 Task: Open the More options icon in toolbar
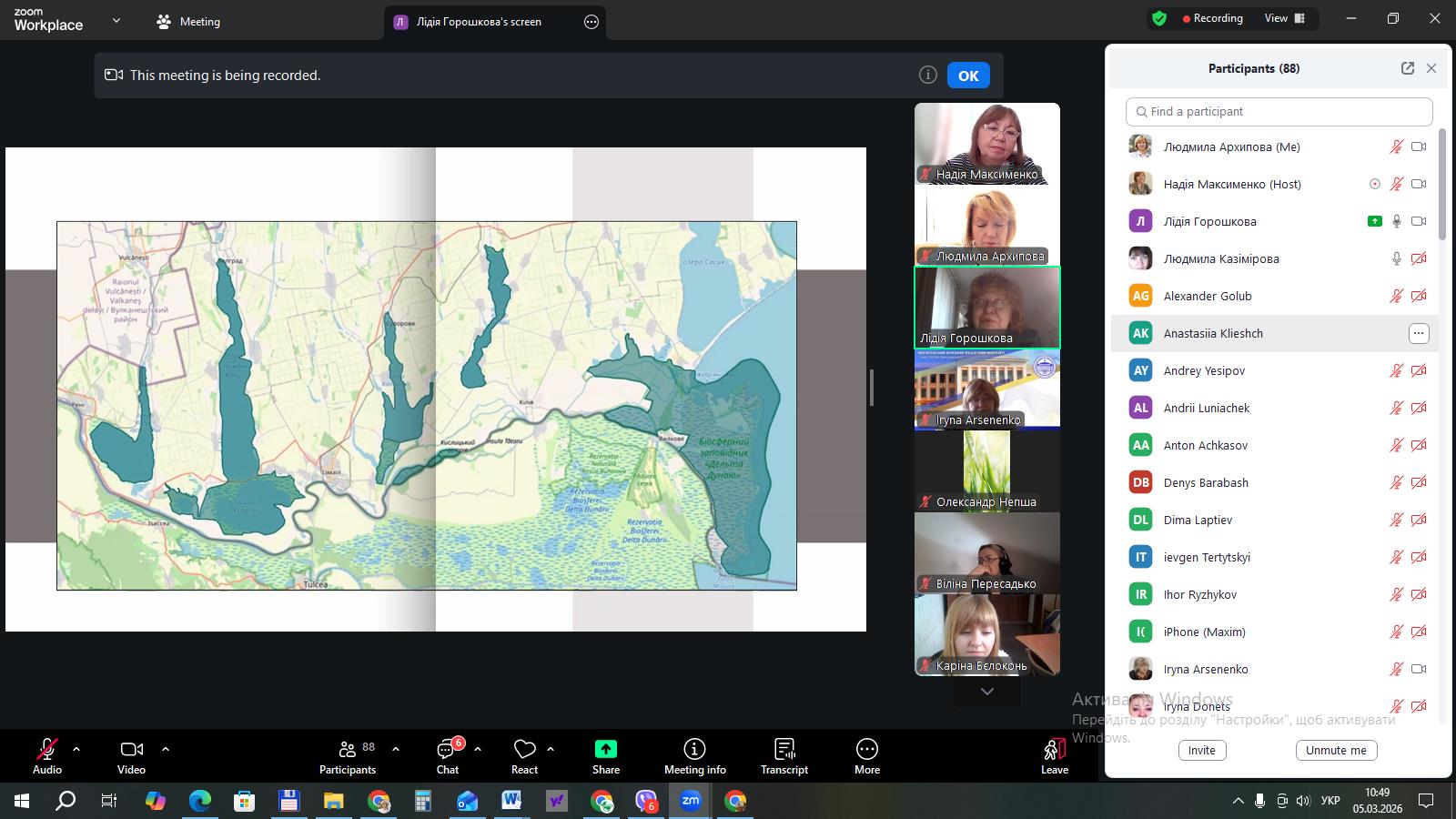(x=866, y=750)
